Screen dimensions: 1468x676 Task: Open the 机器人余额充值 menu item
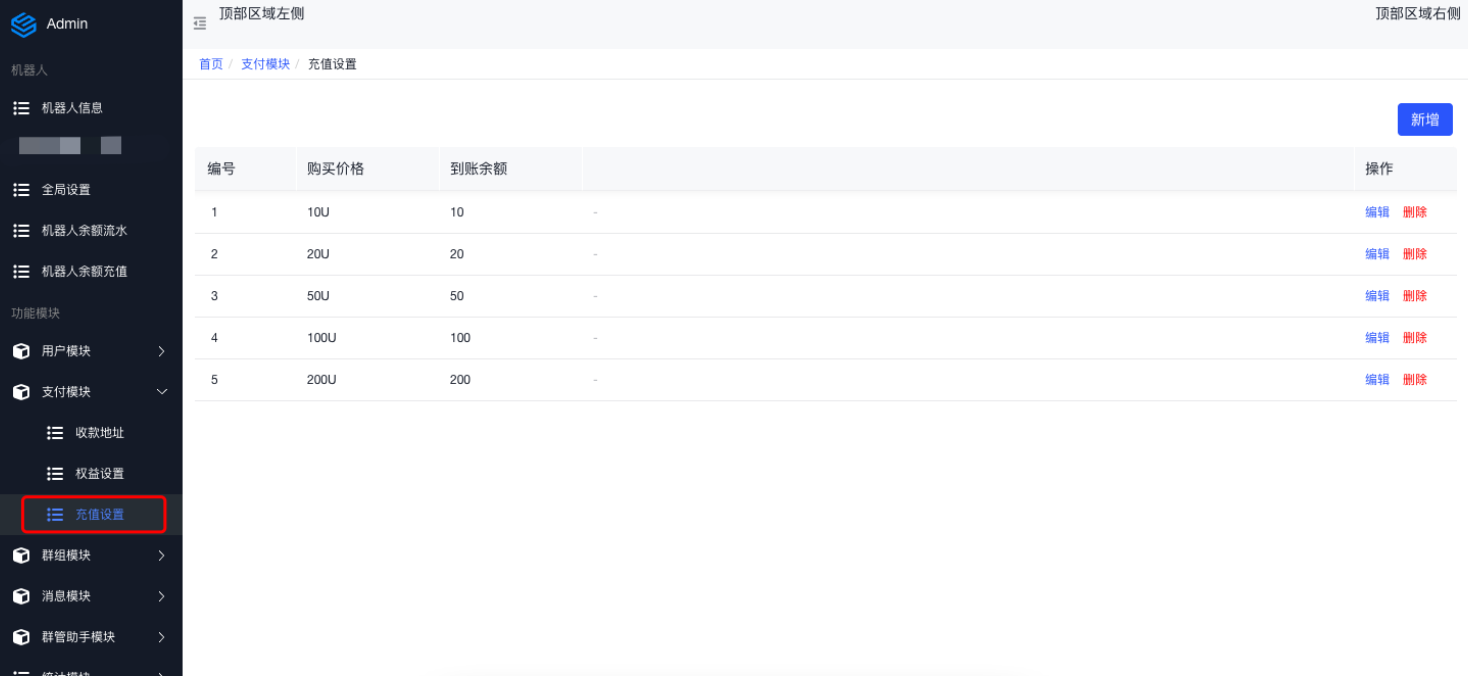click(x=84, y=272)
